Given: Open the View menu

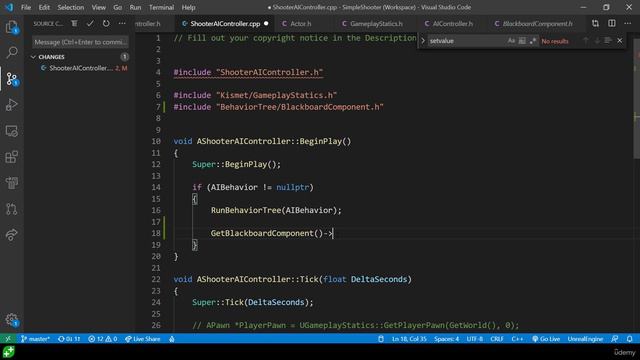Looking at the screenshot, I should click(98, 7).
